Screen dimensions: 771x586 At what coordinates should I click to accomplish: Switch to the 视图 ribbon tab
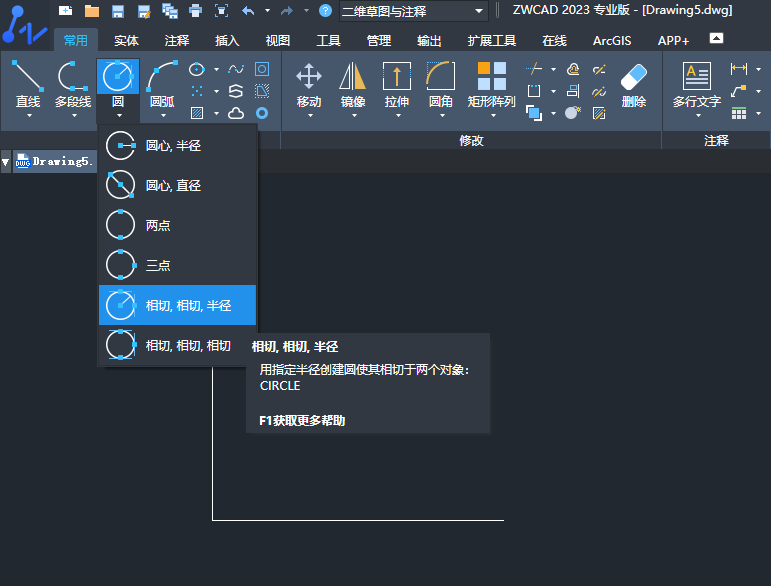(278, 40)
